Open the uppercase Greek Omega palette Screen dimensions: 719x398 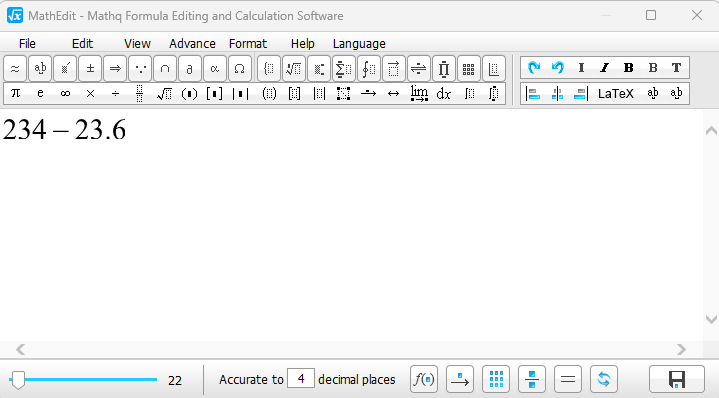239,69
